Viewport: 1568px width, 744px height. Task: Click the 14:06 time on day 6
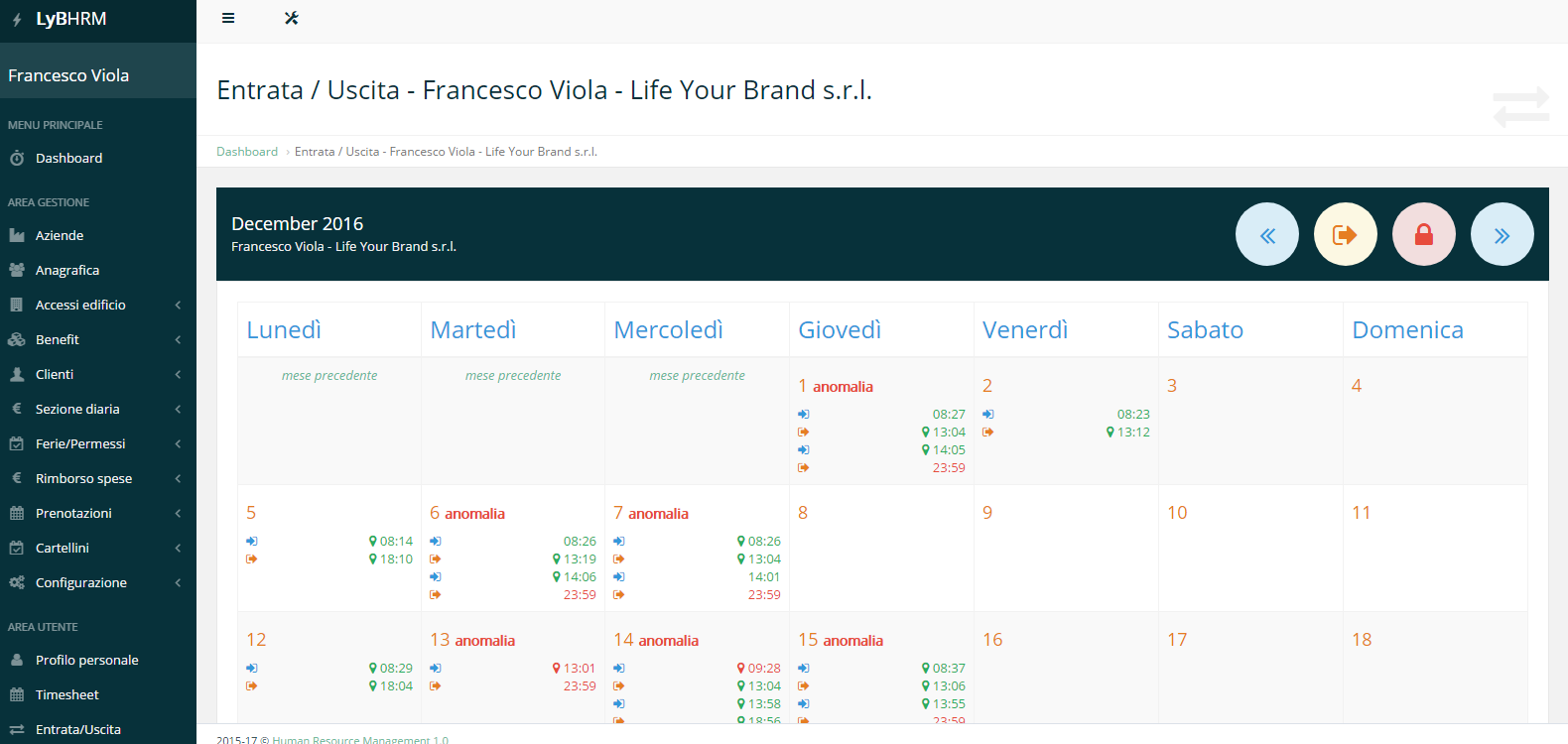coord(580,576)
